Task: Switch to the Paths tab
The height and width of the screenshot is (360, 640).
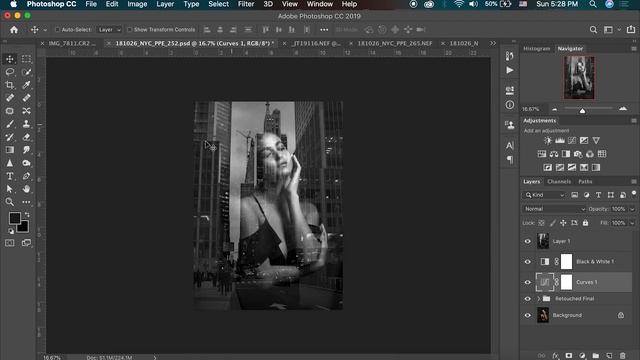Action: pos(585,182)
